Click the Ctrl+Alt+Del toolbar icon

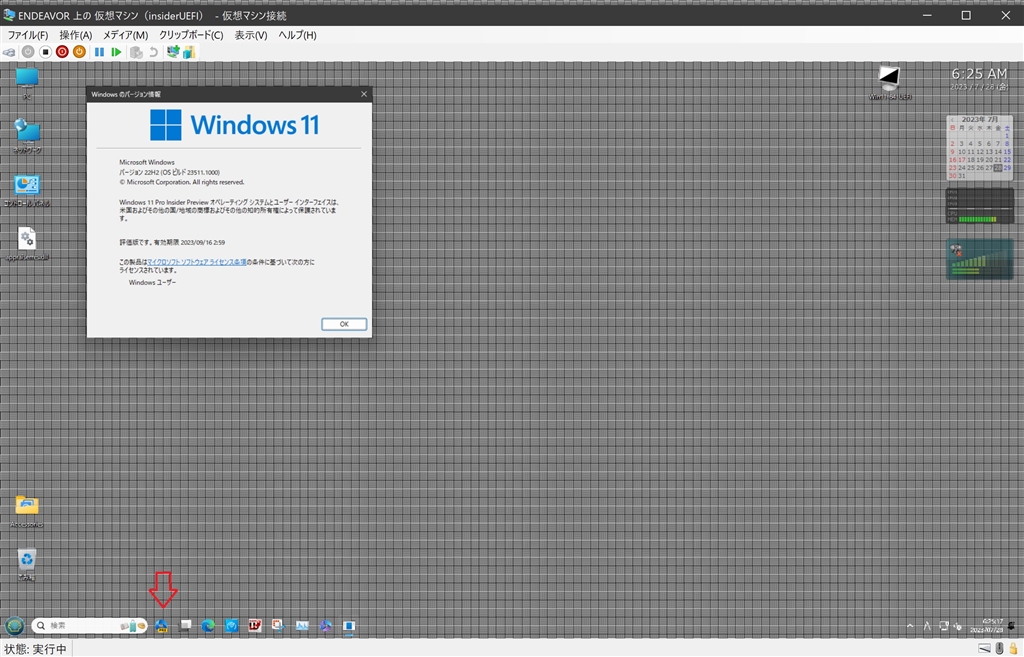coord(9,52)
